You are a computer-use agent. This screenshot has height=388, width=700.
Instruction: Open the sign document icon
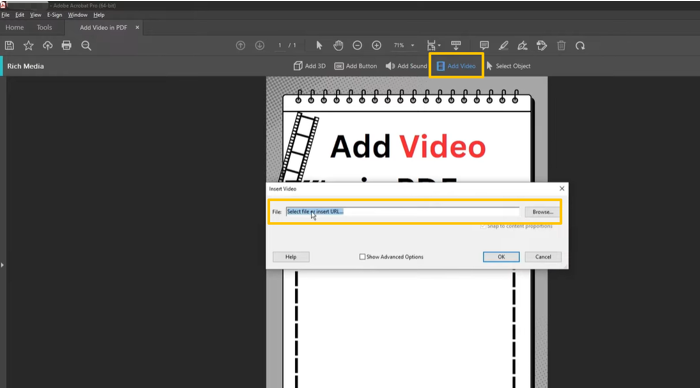click(x=522, y=46)
